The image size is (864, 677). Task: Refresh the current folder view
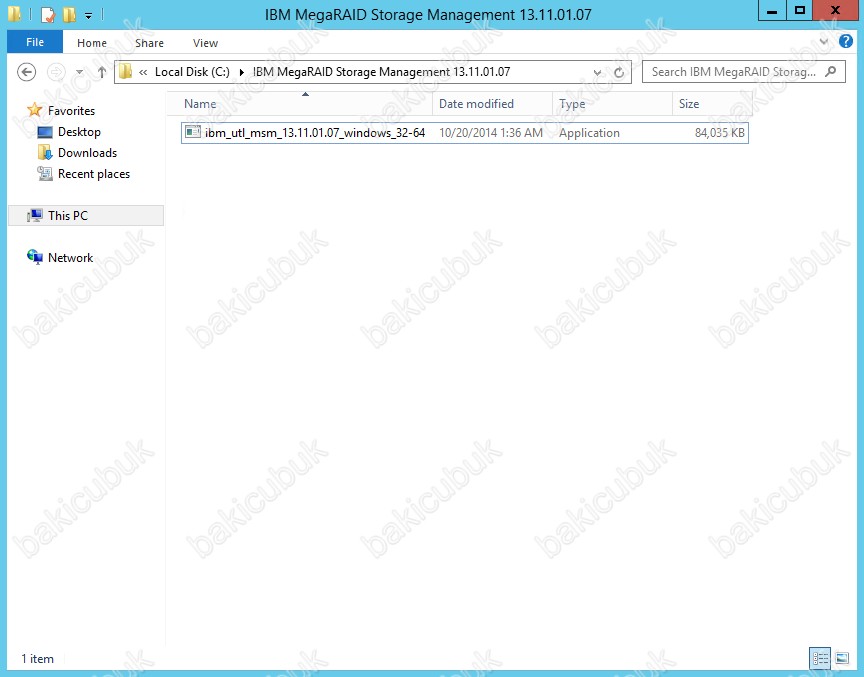[x=619, y=72]
